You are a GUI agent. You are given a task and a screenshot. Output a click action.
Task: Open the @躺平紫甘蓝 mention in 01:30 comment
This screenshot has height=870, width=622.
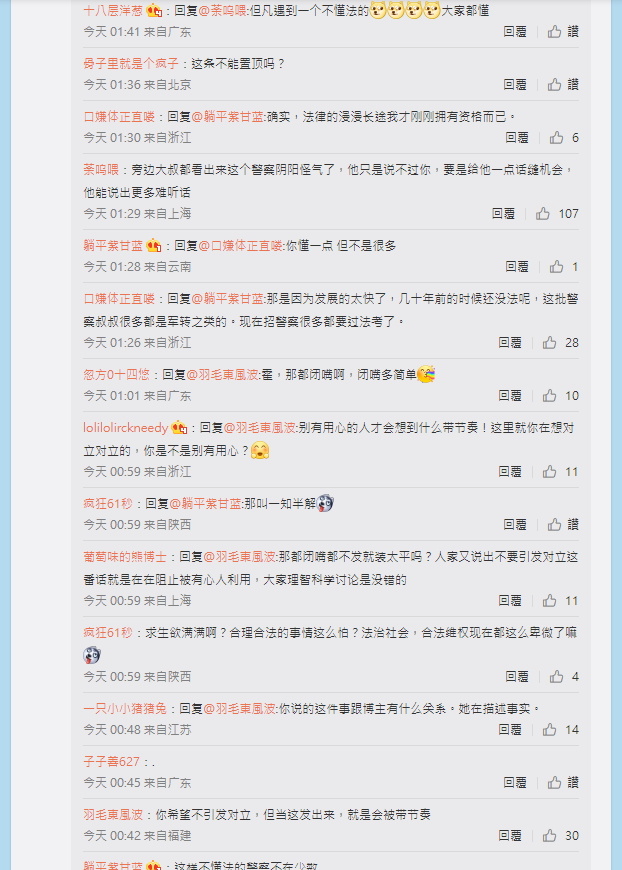[x=227, y=117]
